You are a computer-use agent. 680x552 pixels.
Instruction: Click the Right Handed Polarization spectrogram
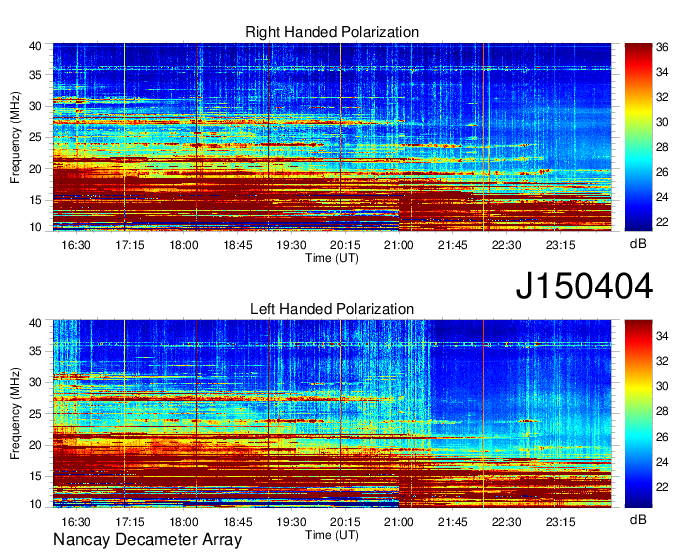point(332,137)
